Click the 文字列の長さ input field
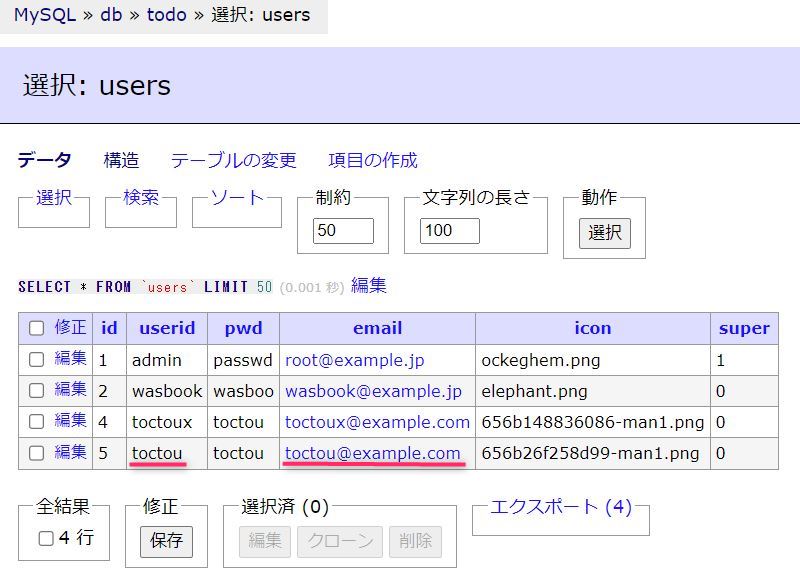The width and height of the screenshot is (800, 574). click(449, 231)
